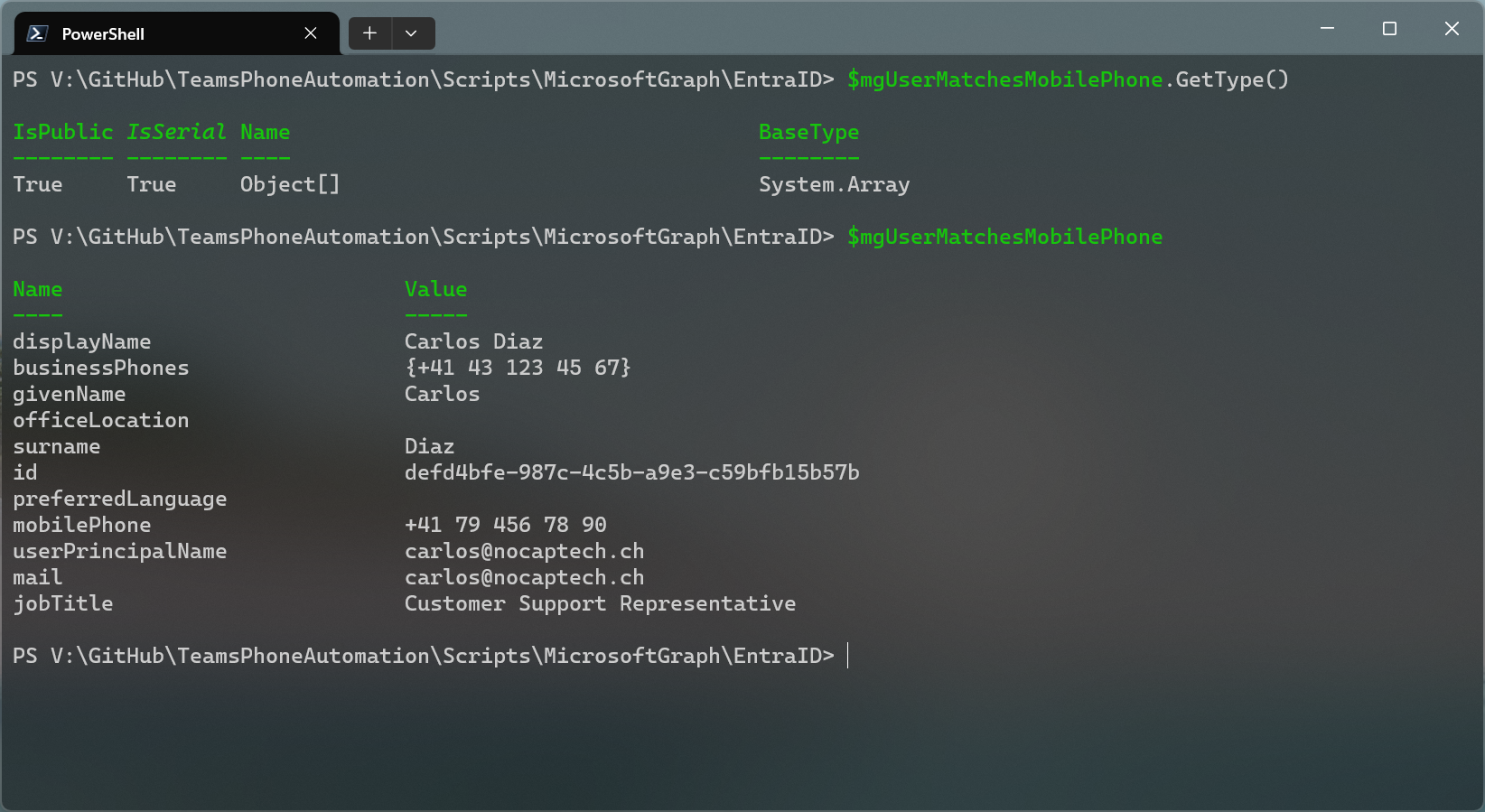Click the {+41 43 123 45 67} value

click(x=518, y=368)
